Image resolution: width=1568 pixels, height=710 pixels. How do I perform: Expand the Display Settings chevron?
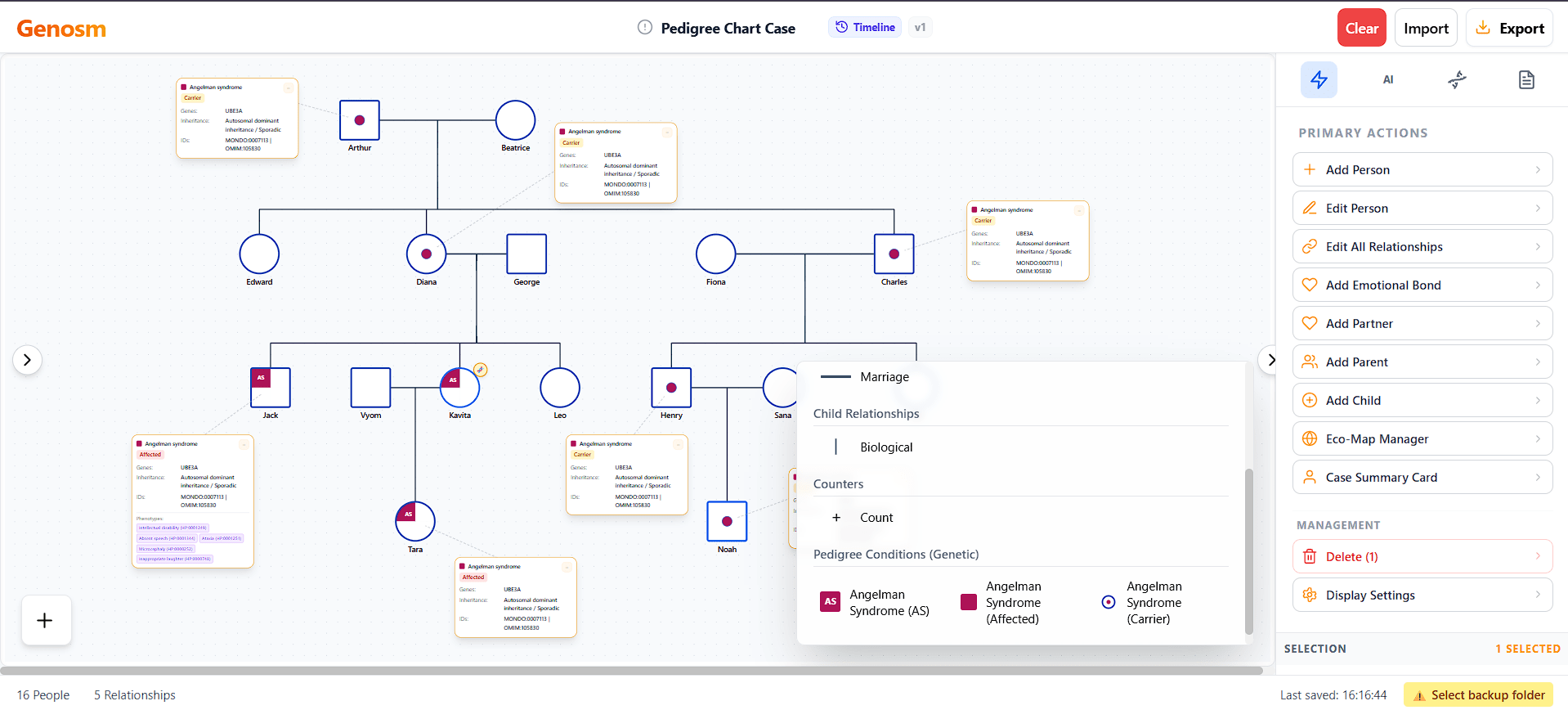click(x=1538, y=595)
